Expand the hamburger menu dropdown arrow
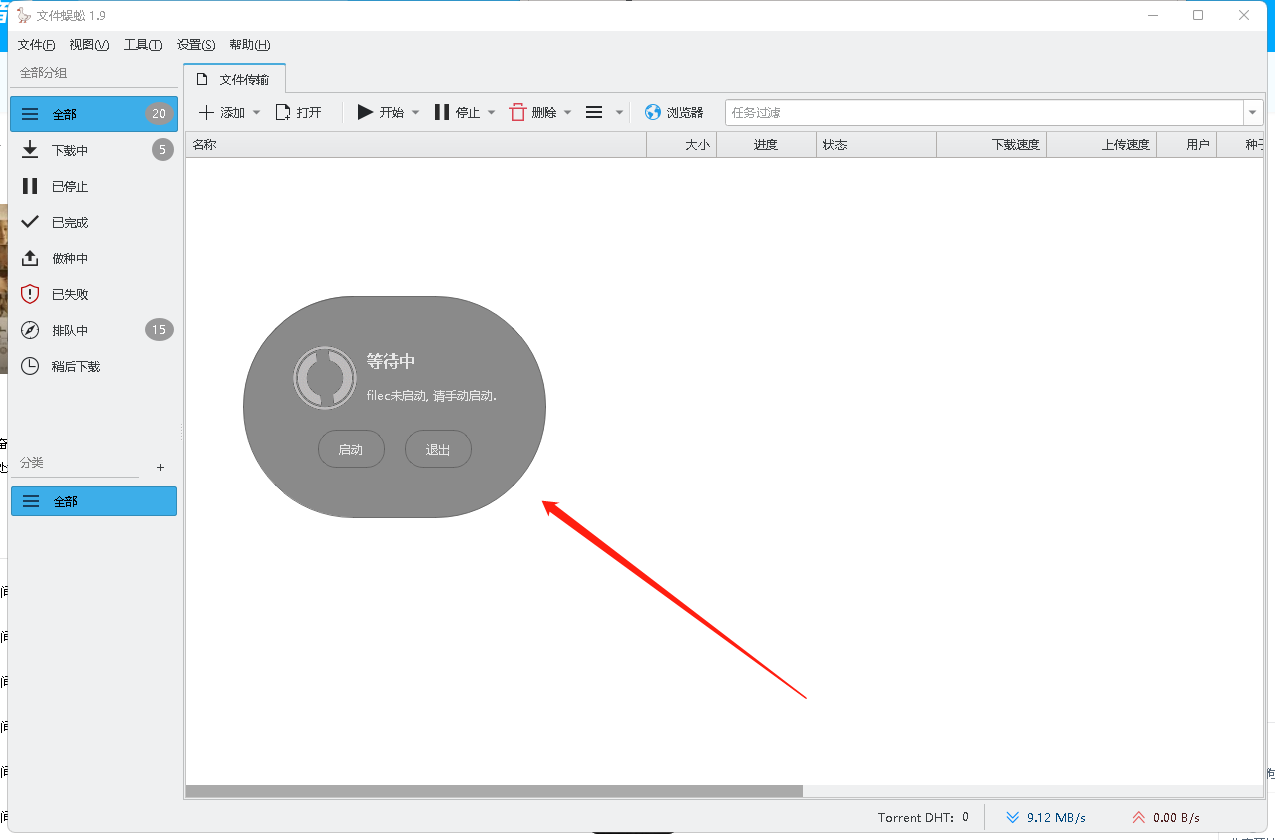This screenshot has width=1275, height=840. click(619, 113)
